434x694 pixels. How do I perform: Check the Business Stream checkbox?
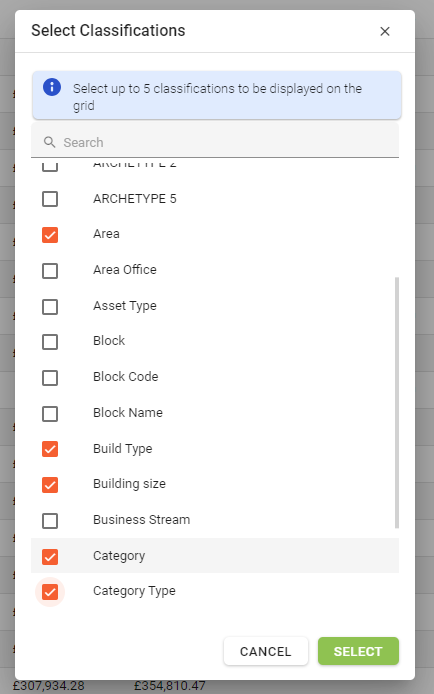(50, 520)
